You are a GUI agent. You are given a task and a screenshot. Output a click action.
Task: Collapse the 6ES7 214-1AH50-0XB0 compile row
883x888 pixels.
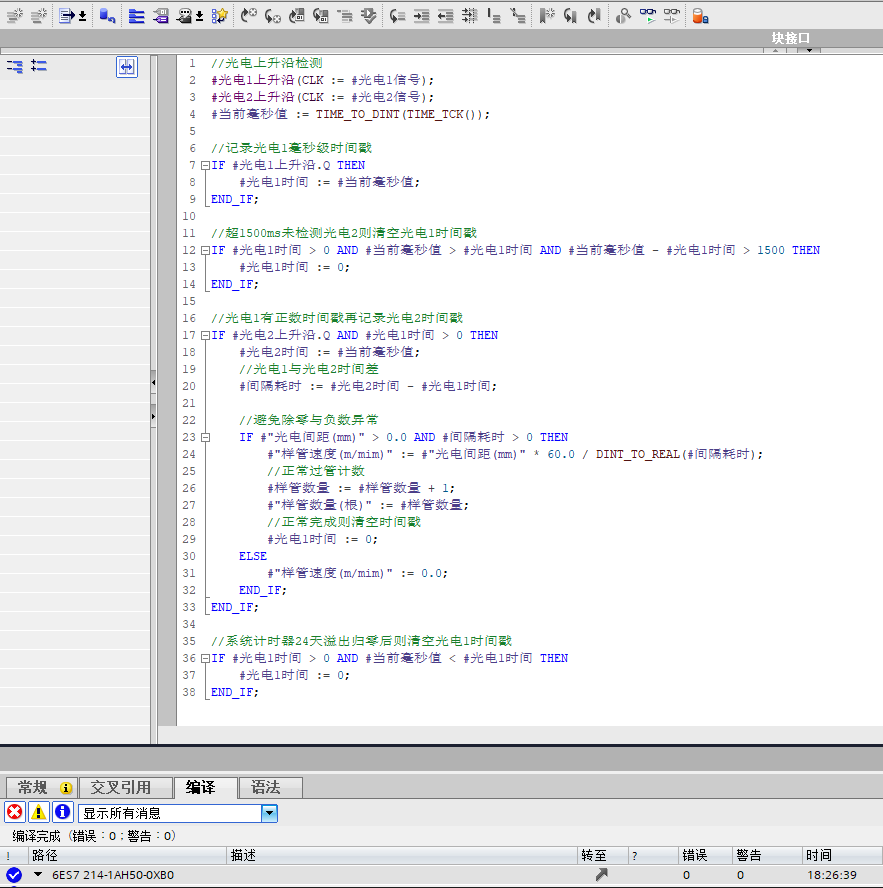(38, 874)
